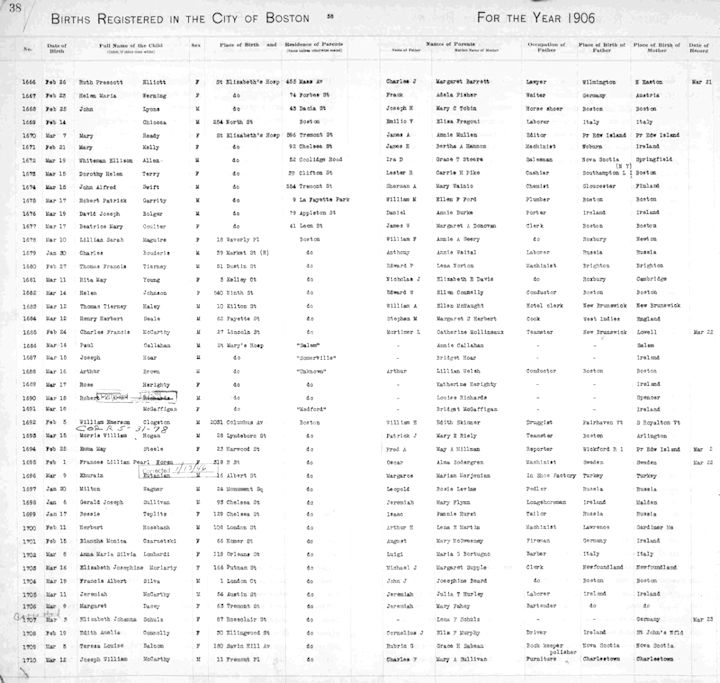Screen dimensions: 720x683
Task: Click the mother name 'Margaret Barrett'
Action: (x=462, y=82)
